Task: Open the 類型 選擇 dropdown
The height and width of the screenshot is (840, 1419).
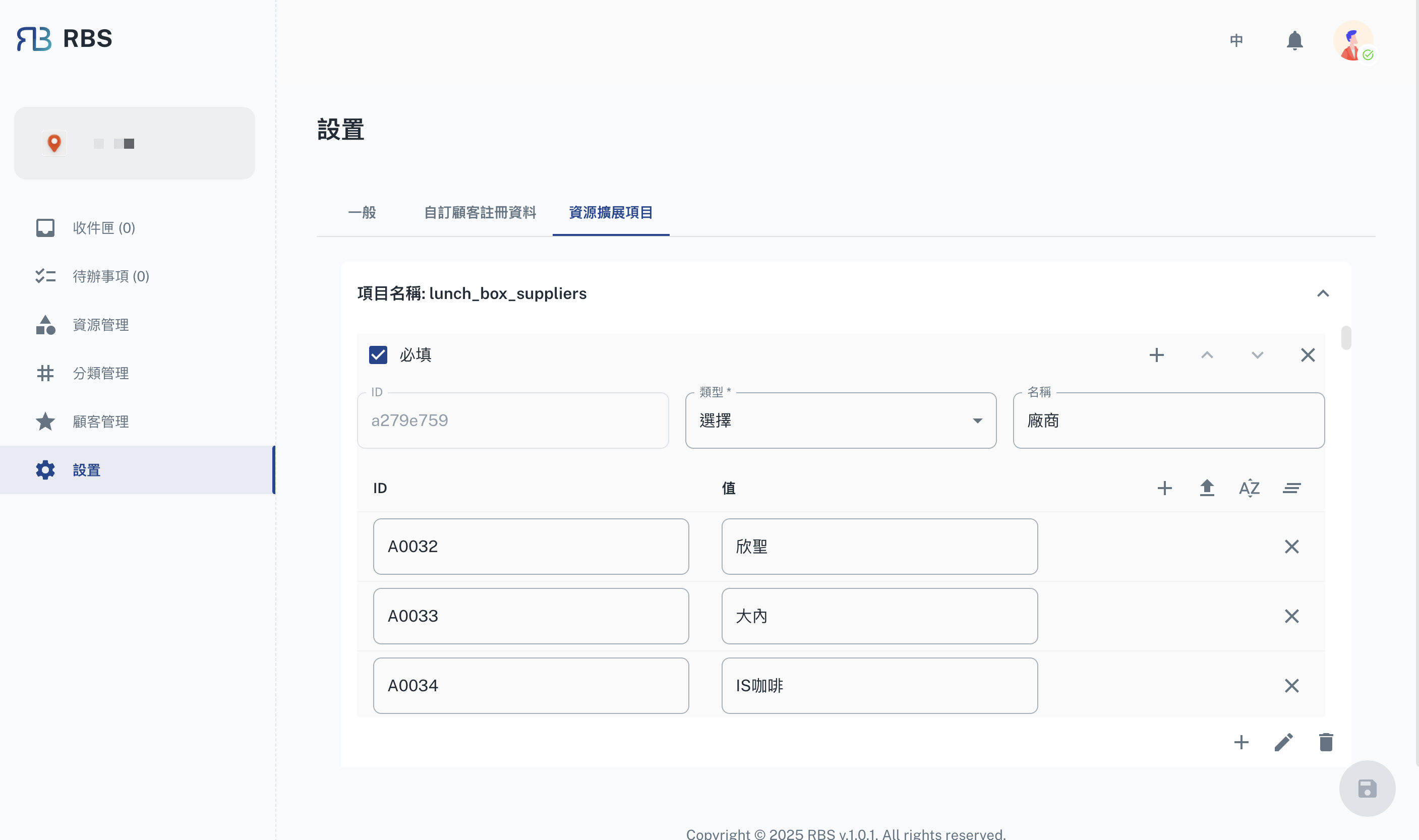Action: pos(841,421)
